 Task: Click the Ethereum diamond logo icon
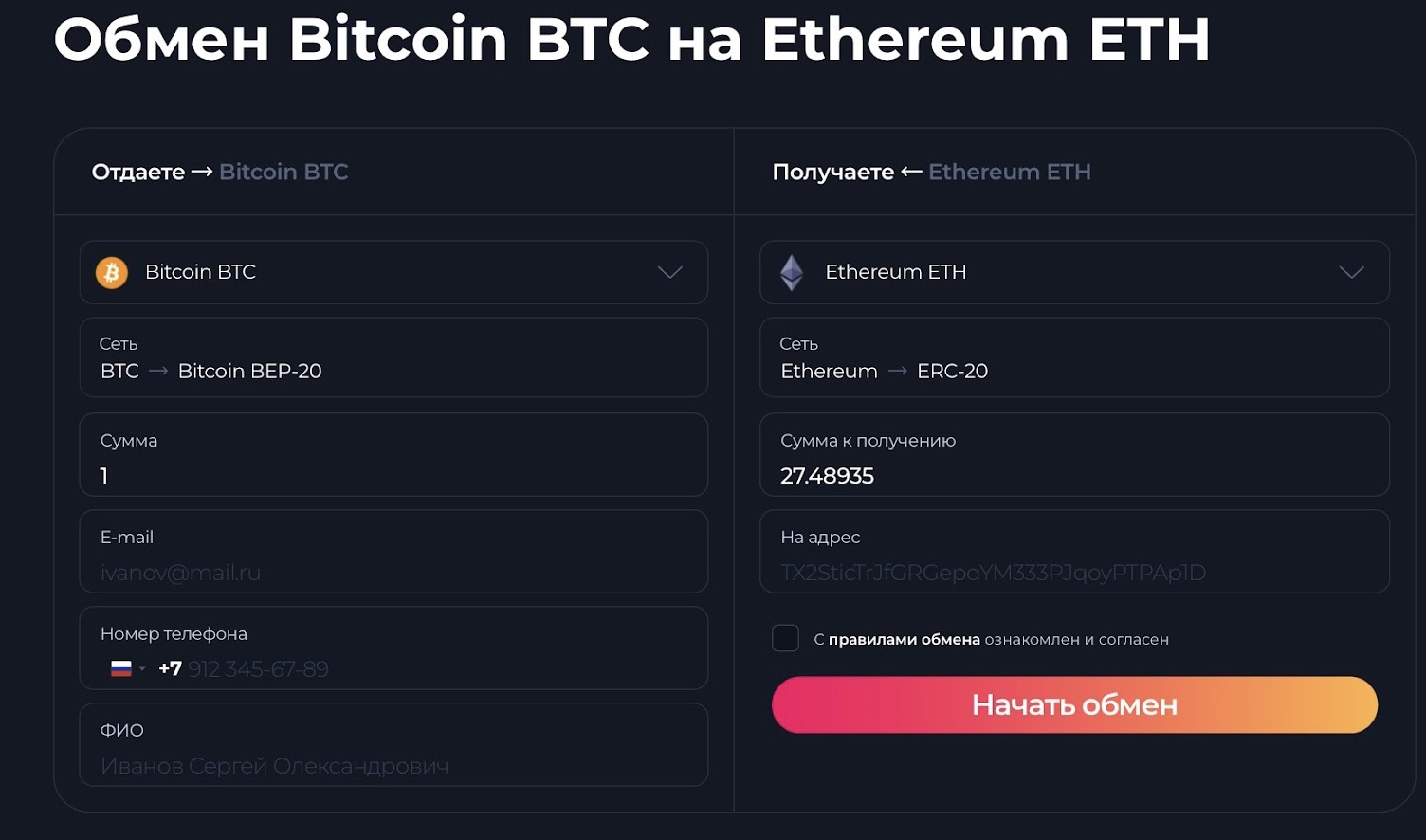[792, 273]
